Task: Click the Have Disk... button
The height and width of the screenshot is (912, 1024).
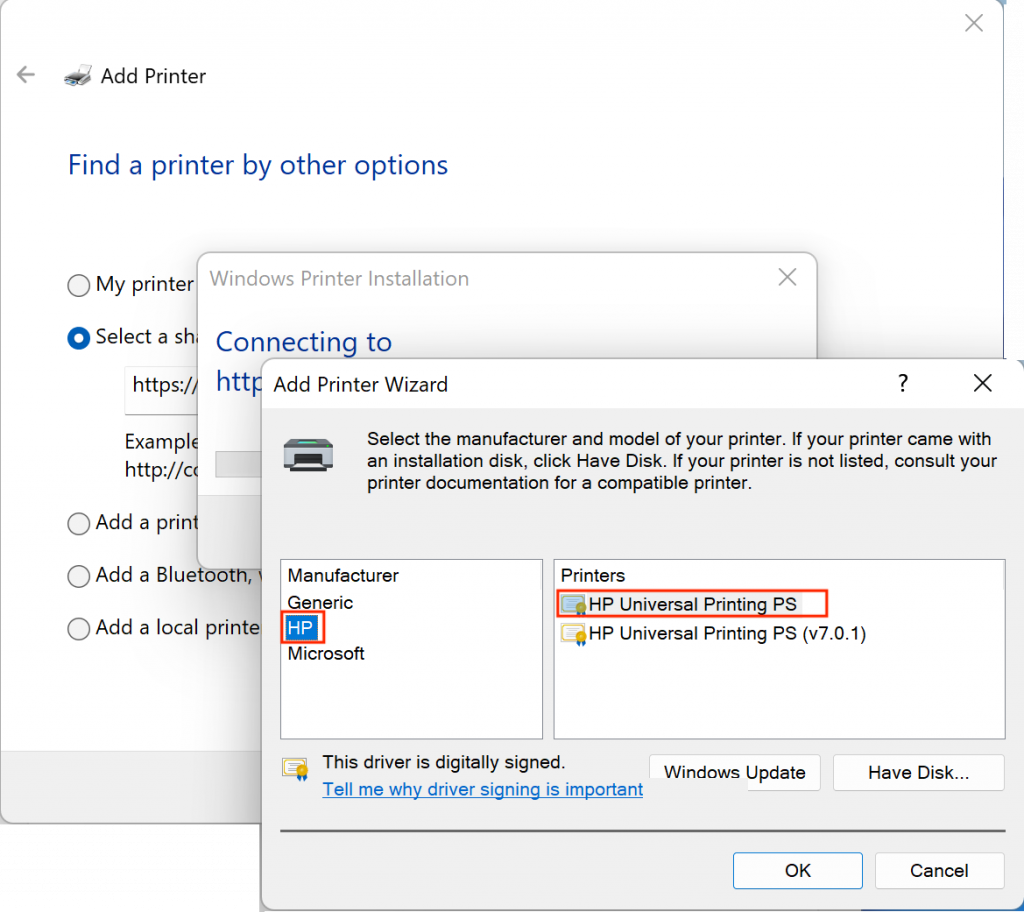Action: pos(918,772)
